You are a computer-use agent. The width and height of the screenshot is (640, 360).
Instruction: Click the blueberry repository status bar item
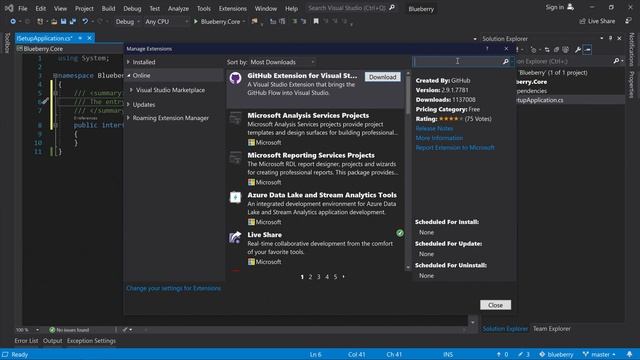pos(556,354)
